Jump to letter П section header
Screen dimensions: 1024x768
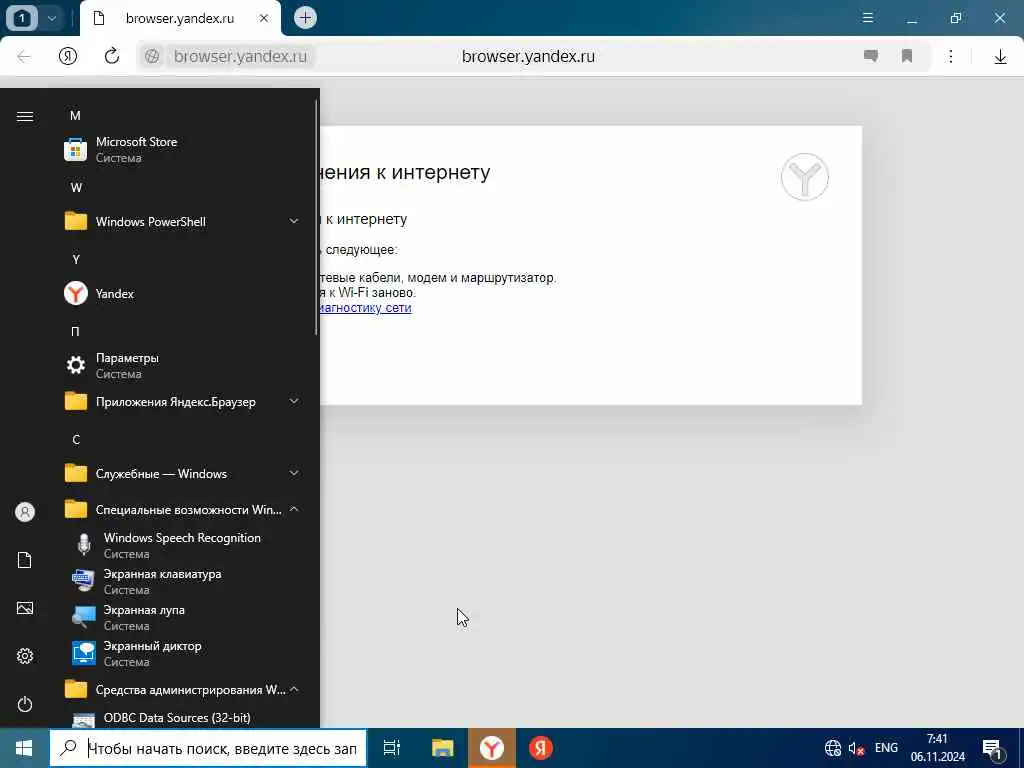(76, 331)
